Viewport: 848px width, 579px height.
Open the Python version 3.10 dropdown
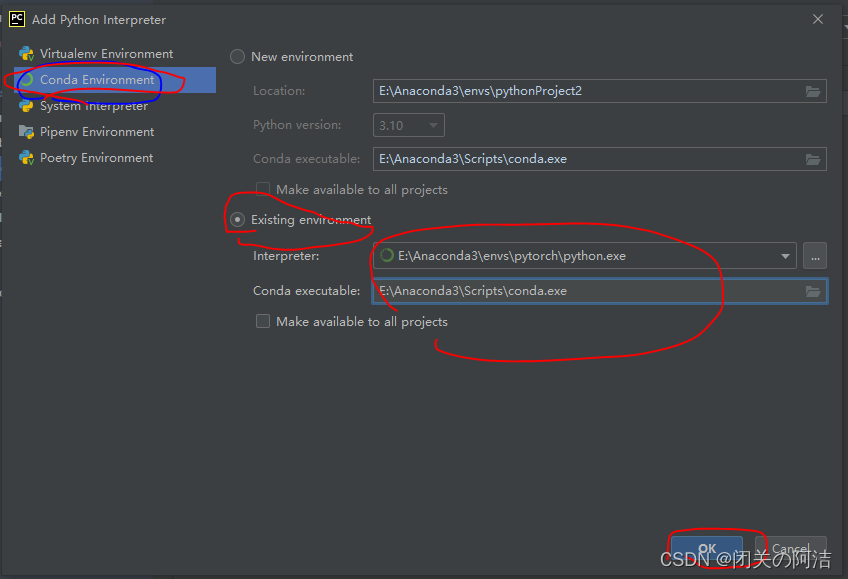point(409,125)
